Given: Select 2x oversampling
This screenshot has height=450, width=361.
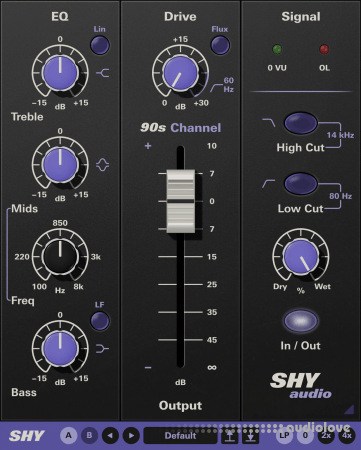Looking at the screenshot, I should (x=326, y=435).
